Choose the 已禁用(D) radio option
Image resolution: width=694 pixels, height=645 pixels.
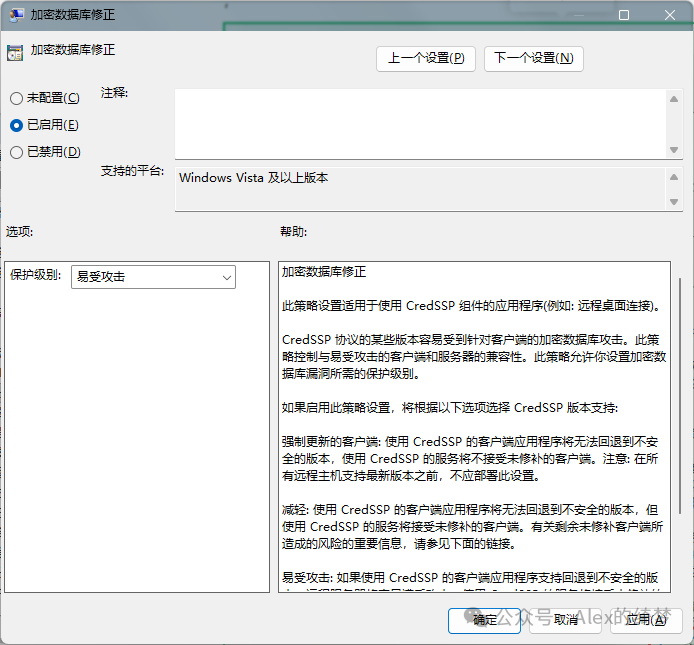(x=16, y=152)
